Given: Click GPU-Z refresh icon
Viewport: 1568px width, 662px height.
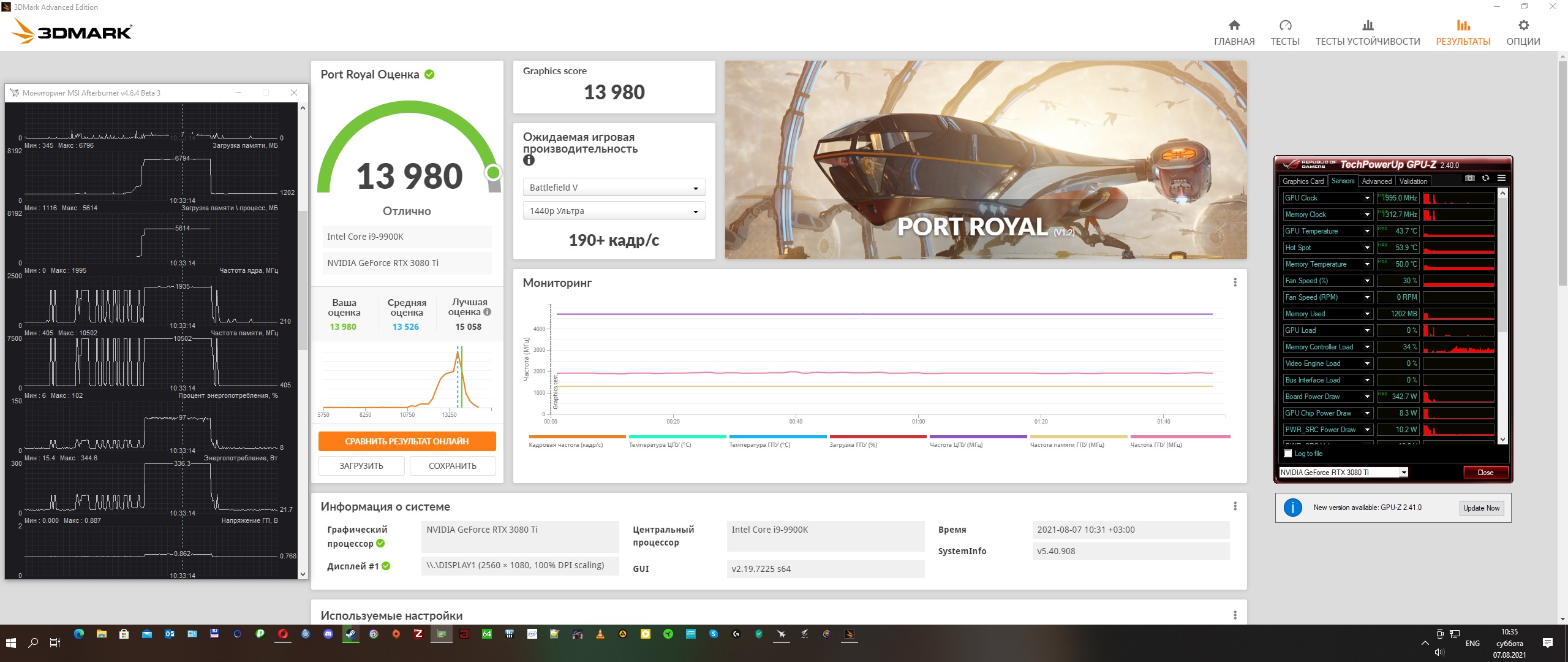Looking at the screenshot, I should 1485,178.
